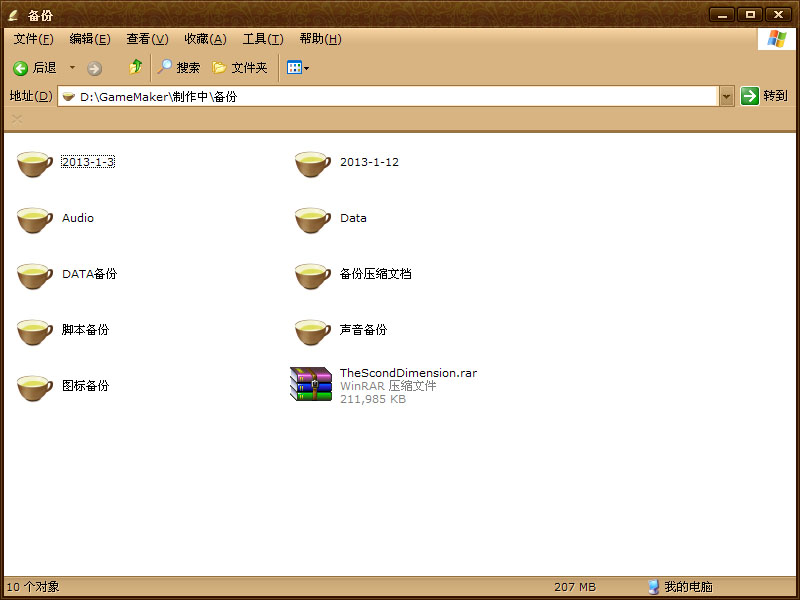This screenshot has height=600, width=800.
Task: Click the 207 MB status bar size
Action: pyautogui.click(x=575, y=587)
